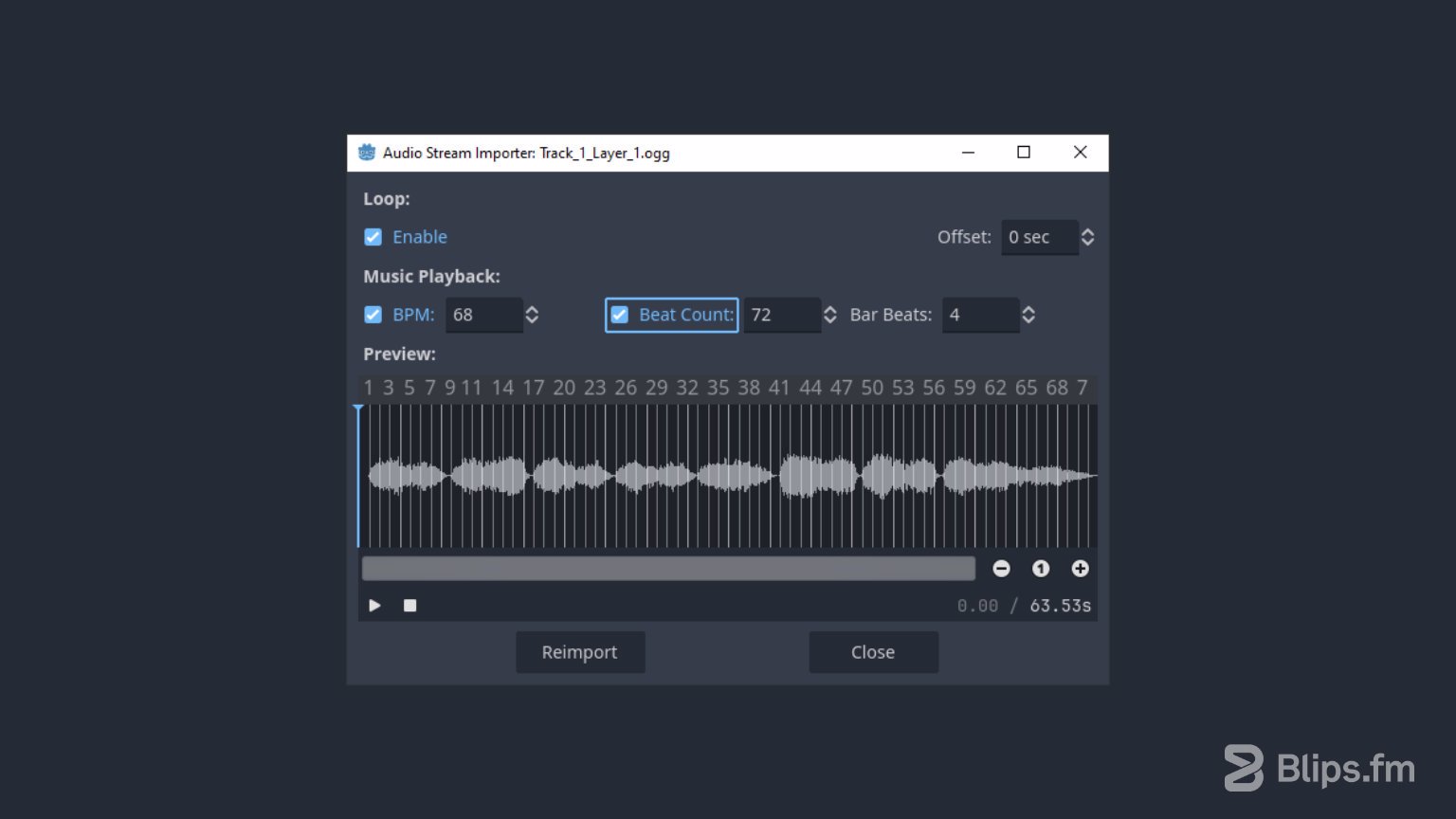Screen dimensions: 1456x819
Task: Maximize the Audio Stream Importer window
Action: click(1024, 153)
